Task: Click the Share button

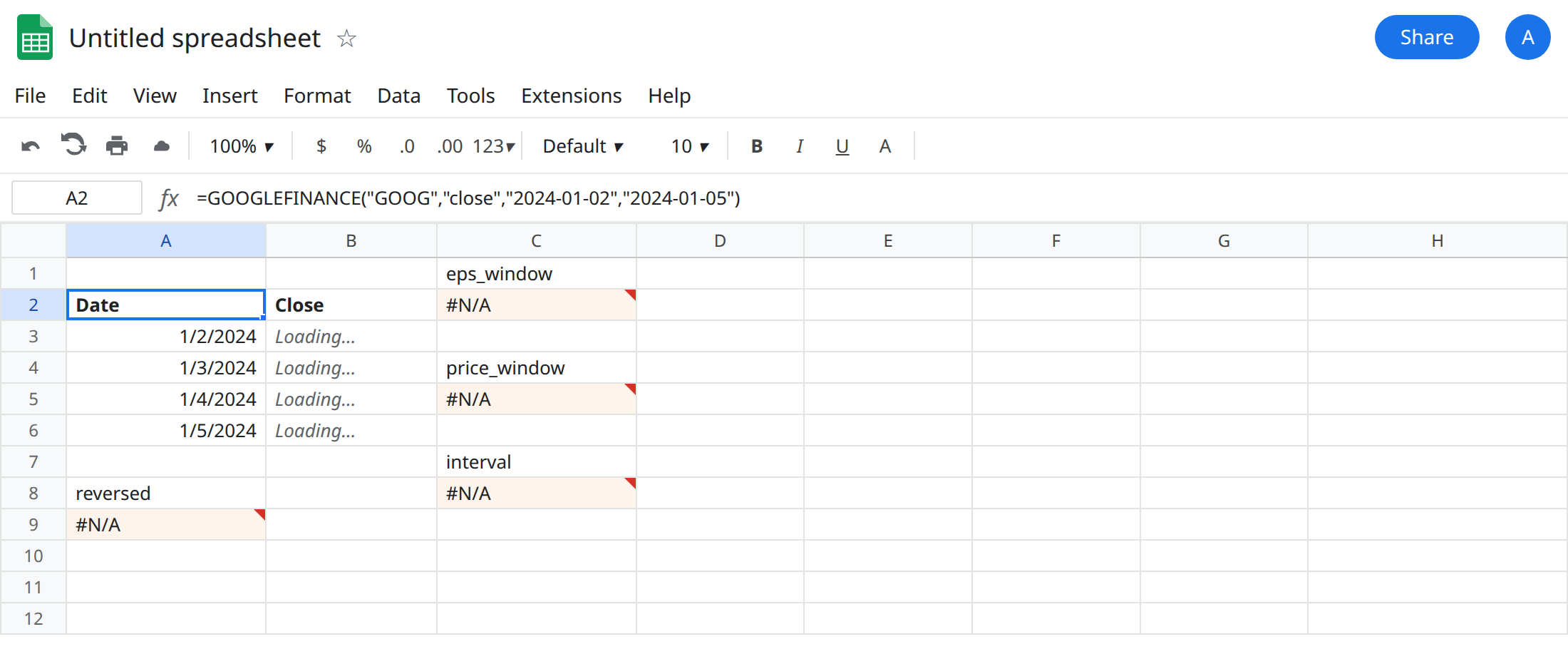Action: click(x=1427, y=37)
